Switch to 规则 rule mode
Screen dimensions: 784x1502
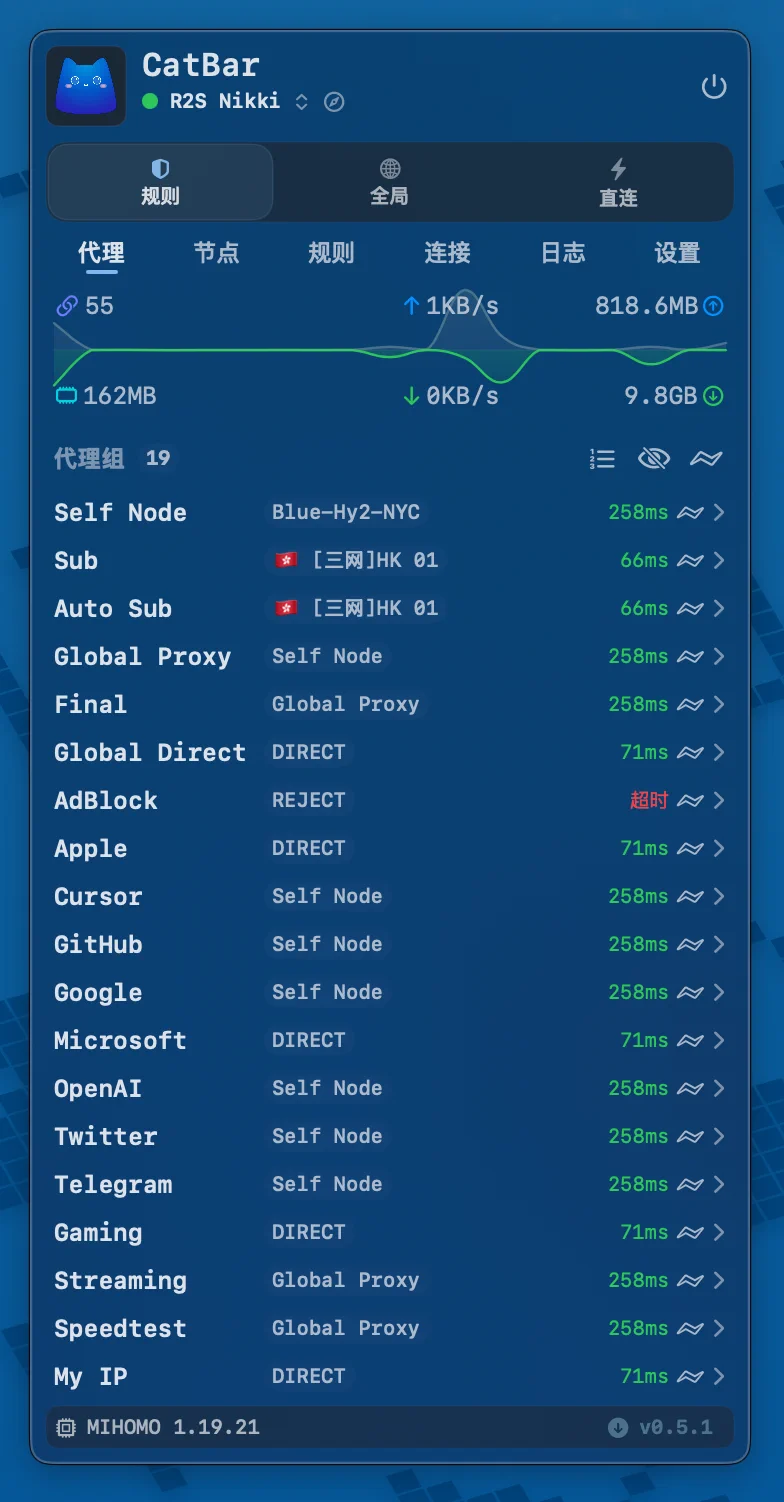click(160, 182)
